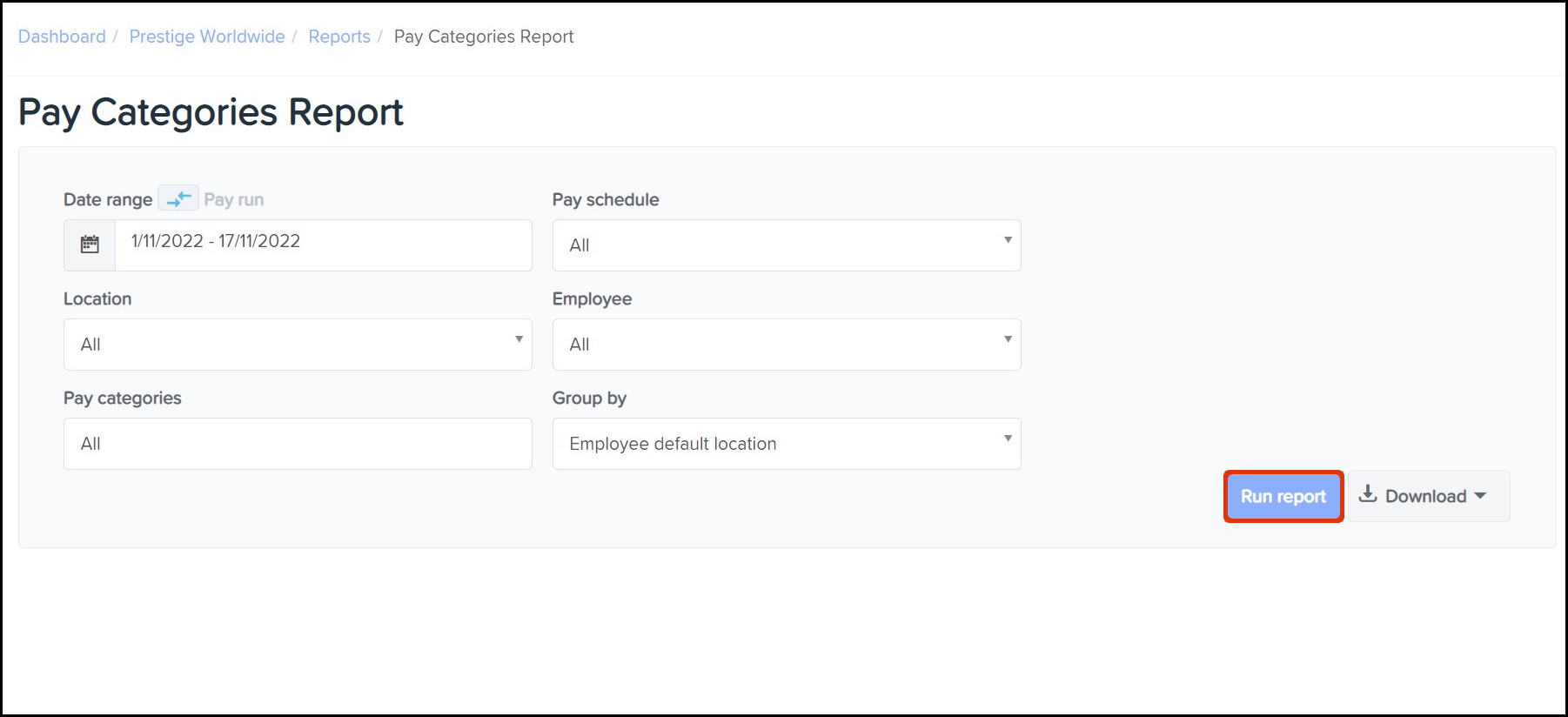Open the Pay schedule dropdown
Image resolution: width=1568 pixels, height=717 pixels.
point(786,245)
